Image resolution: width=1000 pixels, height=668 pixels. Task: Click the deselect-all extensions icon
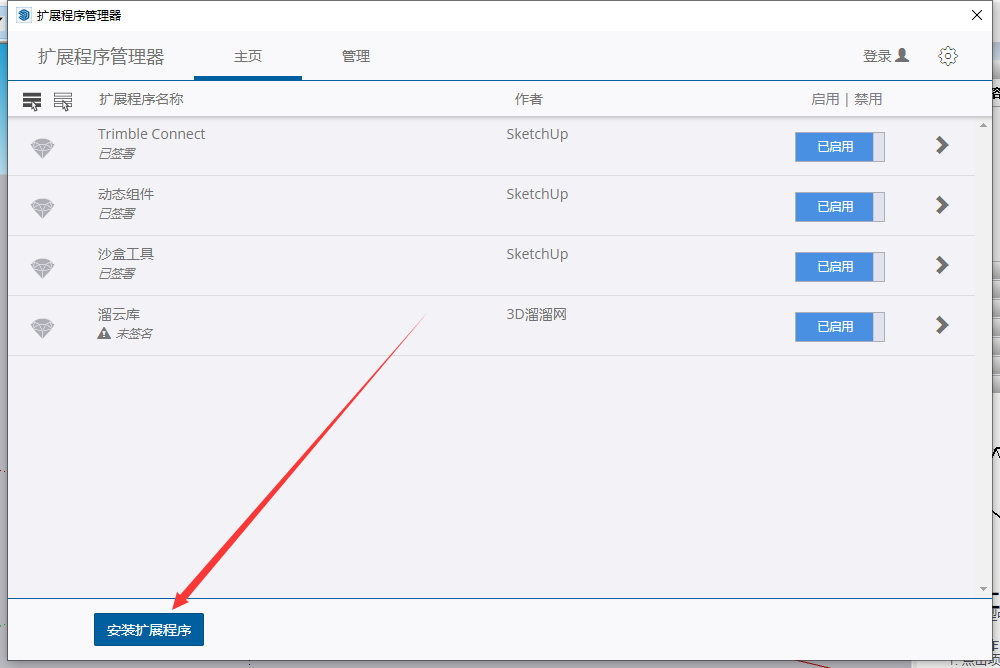point(62,101)
